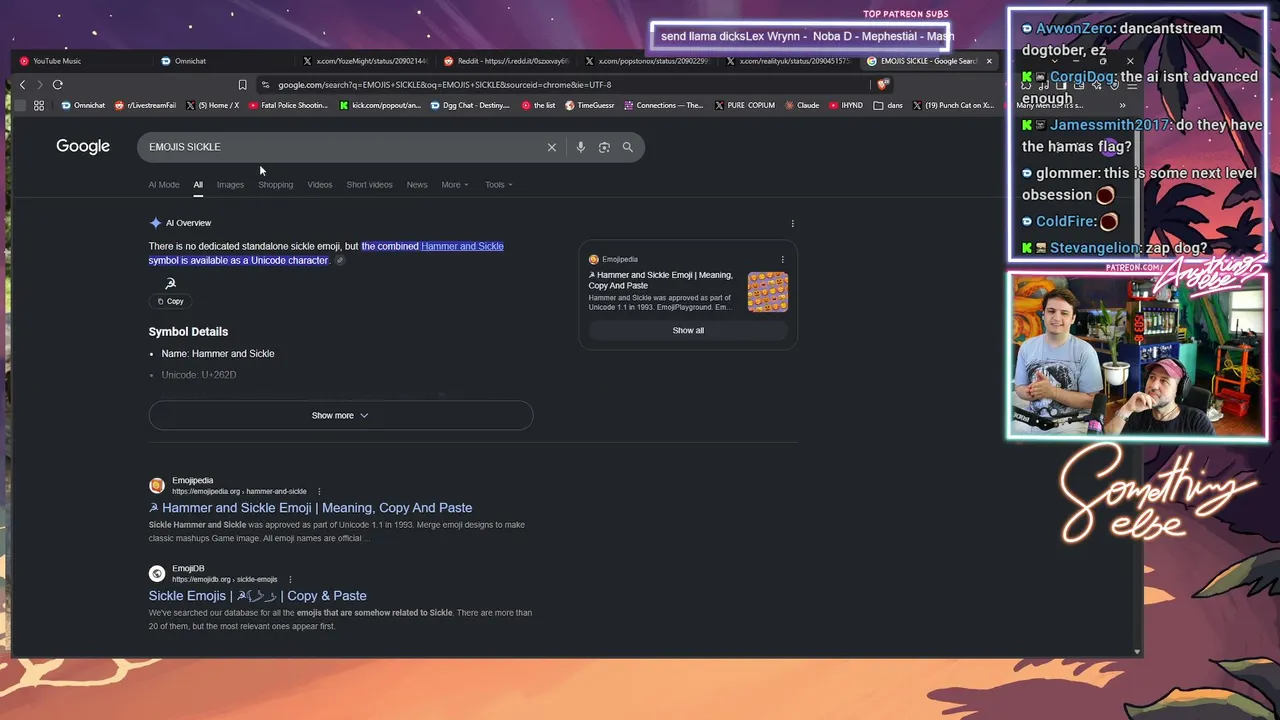Open AI Overview three-dot options
This screenshot has height=720, width=1280.
click(x=792, y=224)
